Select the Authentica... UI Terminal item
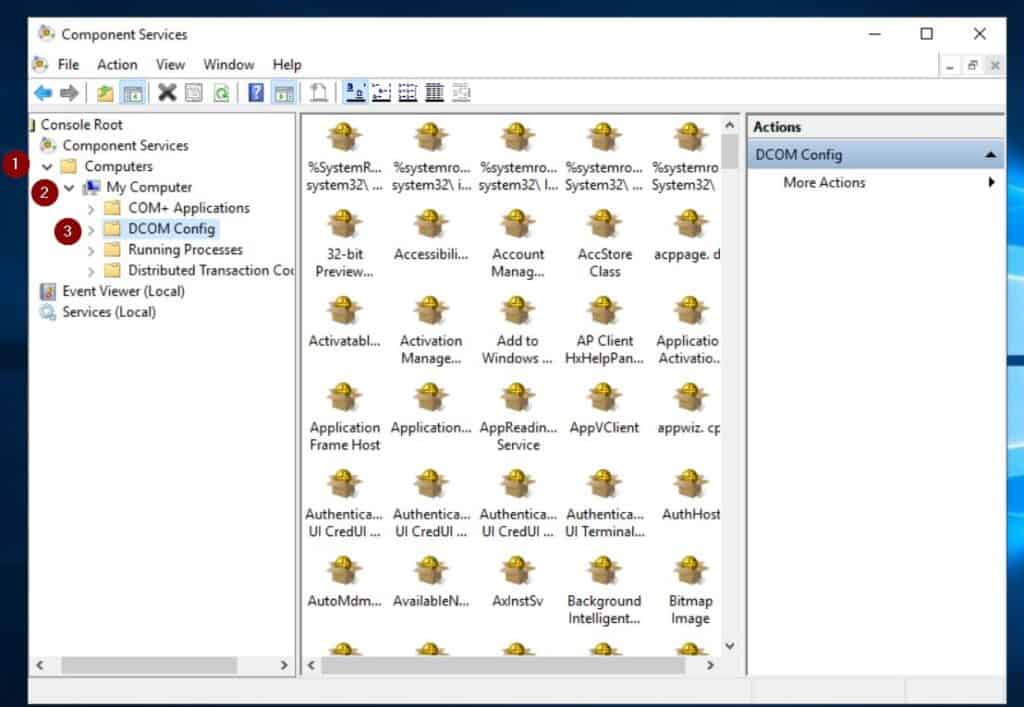The height and width of the screenshot is (707, 1024). [x=604, y=504]
